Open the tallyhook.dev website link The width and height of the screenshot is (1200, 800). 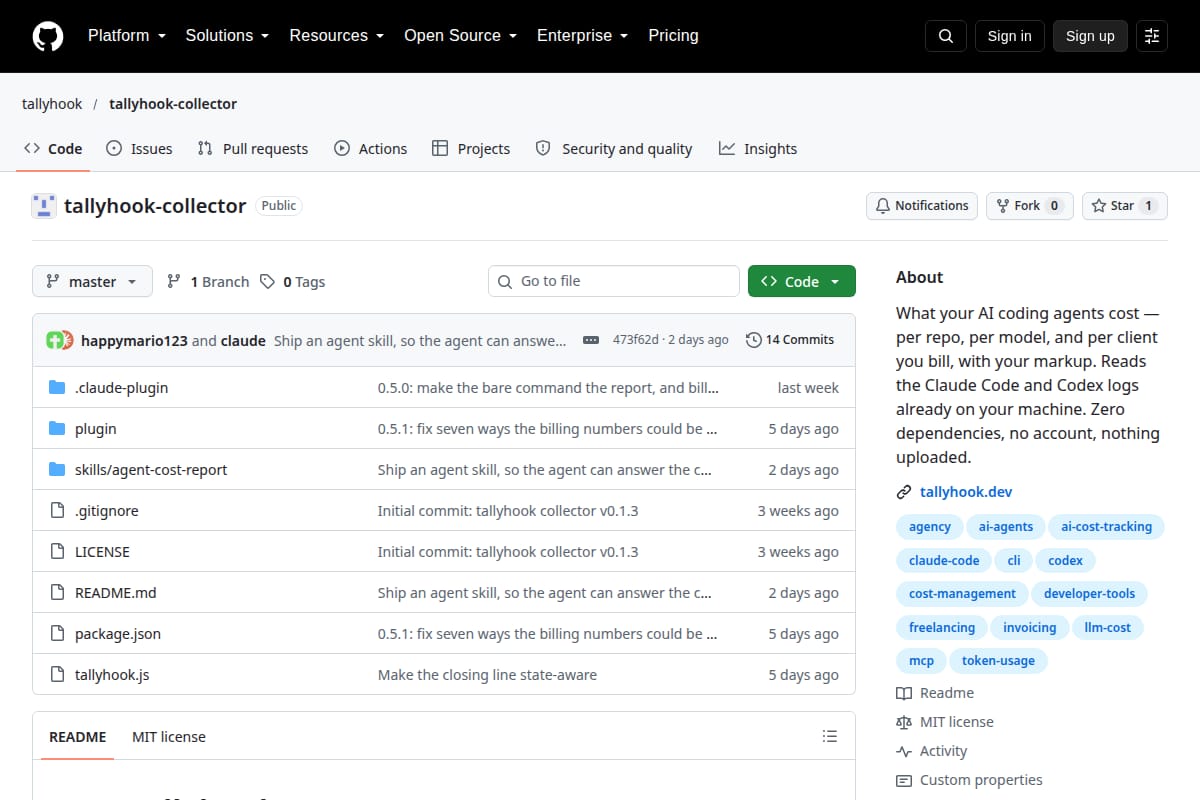click(966, 492)
